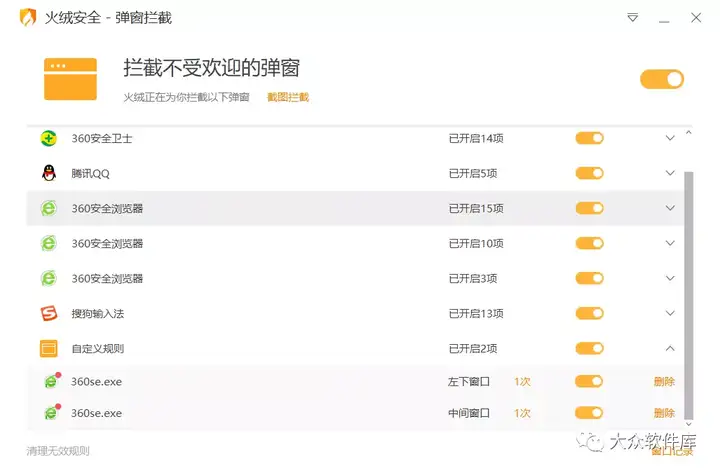Click the 自定义规则 orange window icon
The width and height of the screenshot is (720, 473).
[x=49, y=349]
